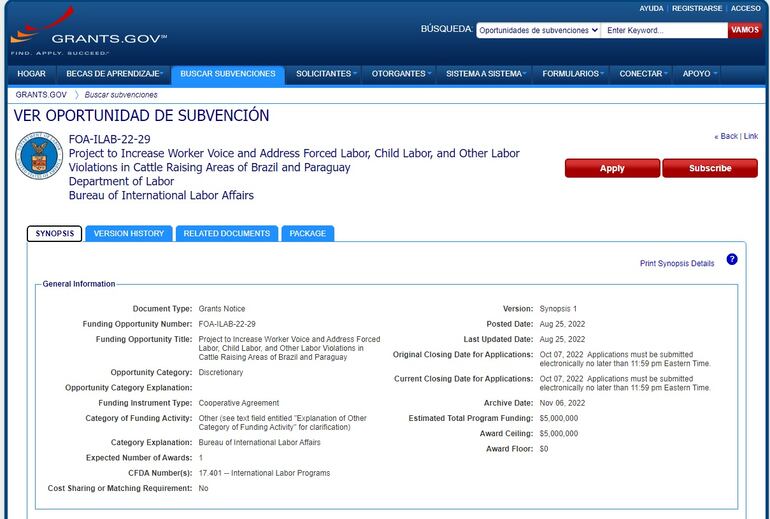The width and height of the screenshot is (770, 519).
Task: Expand the FORMULARIOS menu
Action: coord(572,74)
